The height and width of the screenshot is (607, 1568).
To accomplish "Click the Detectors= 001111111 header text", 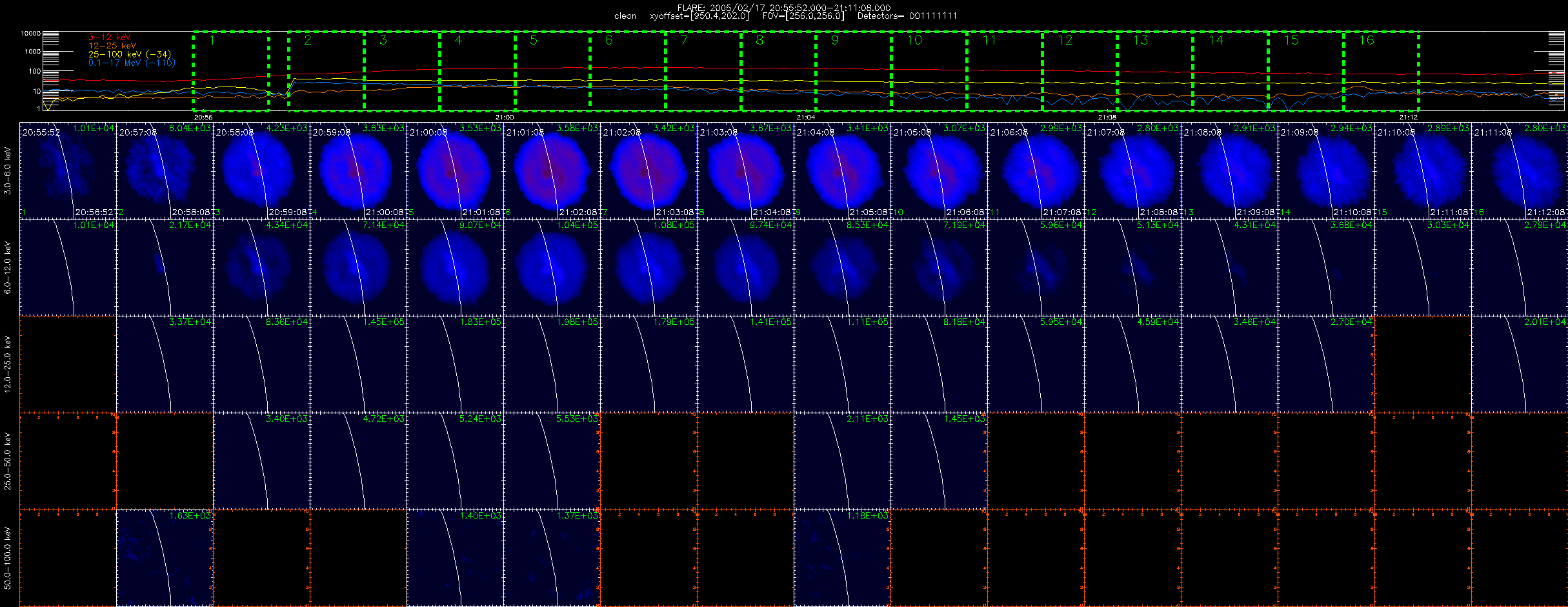I will click(x=907, y=16).
